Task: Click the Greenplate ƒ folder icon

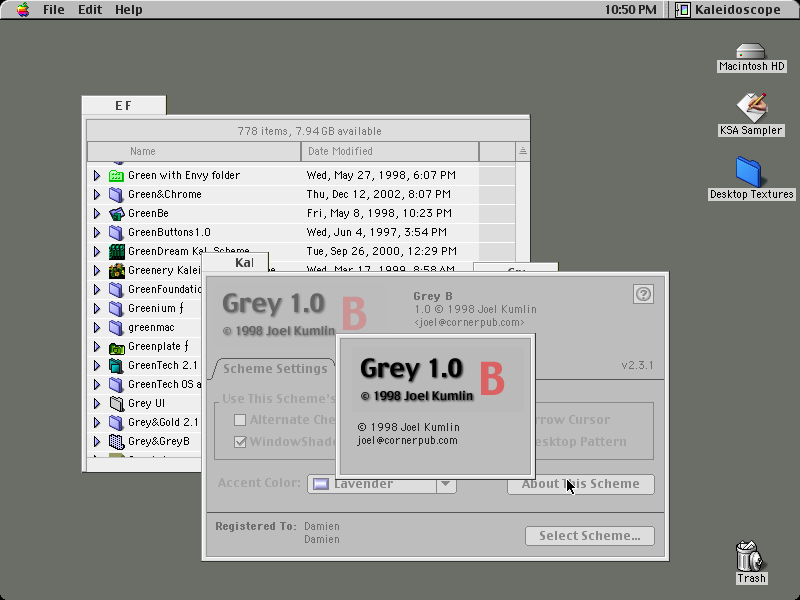Action: [116, 347]
